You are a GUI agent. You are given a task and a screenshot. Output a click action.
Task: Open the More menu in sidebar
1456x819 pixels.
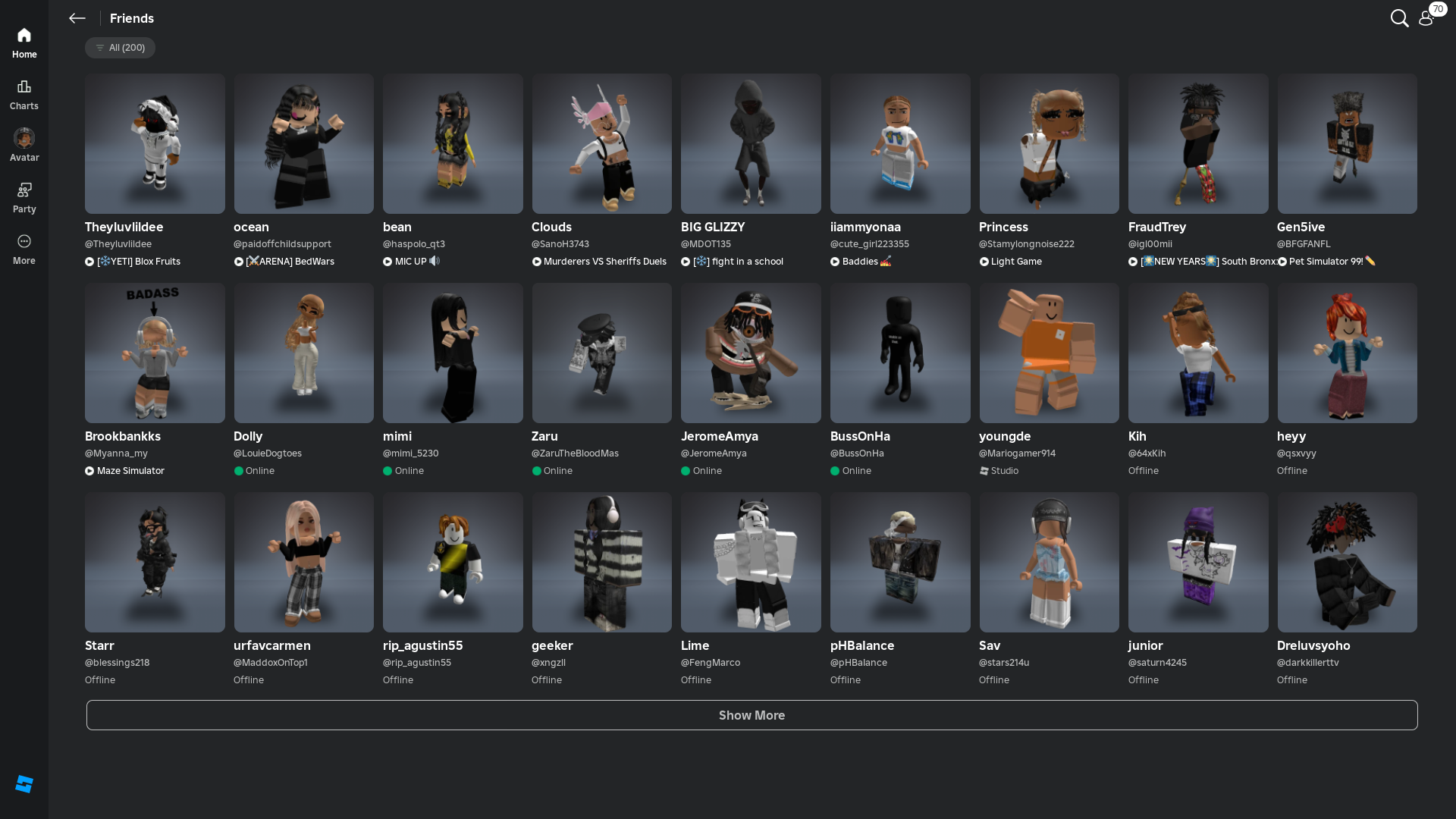pyautogui.click(x=24, y=249)
